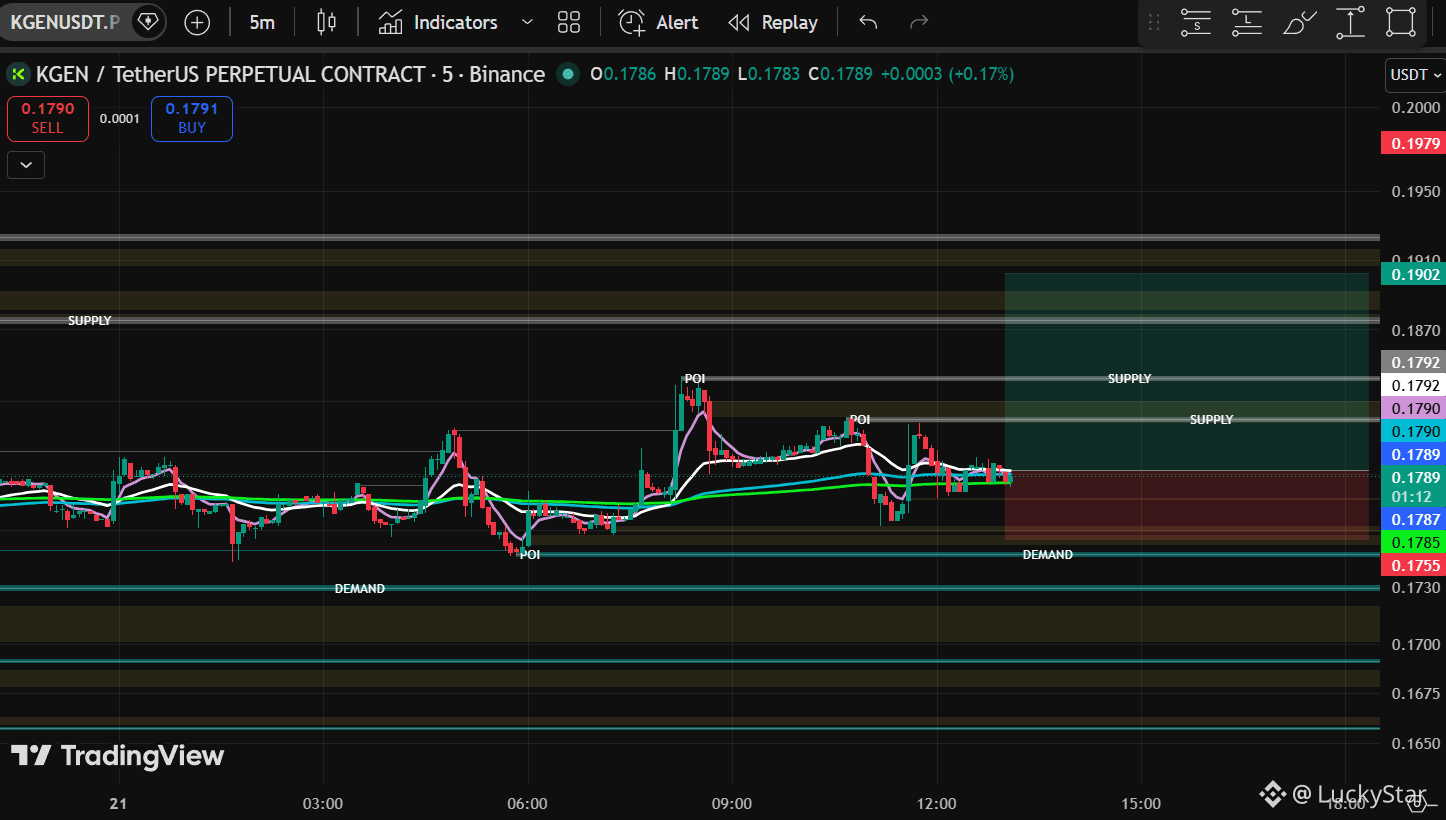
Task: Click the gray 0.1792 price label
Action: 1416,362
